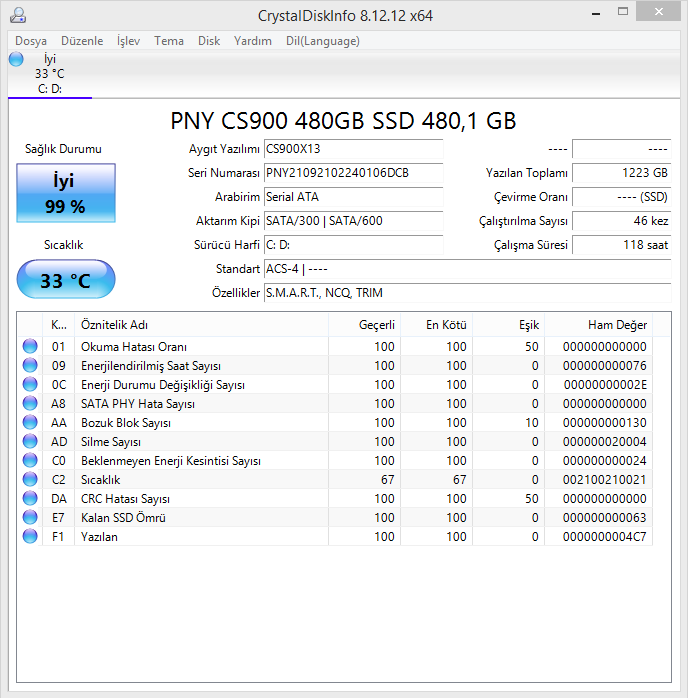Screen dimensions: 688x698
Task: Click status orb for Silme Sayısı row
Action: pos(30,441)
